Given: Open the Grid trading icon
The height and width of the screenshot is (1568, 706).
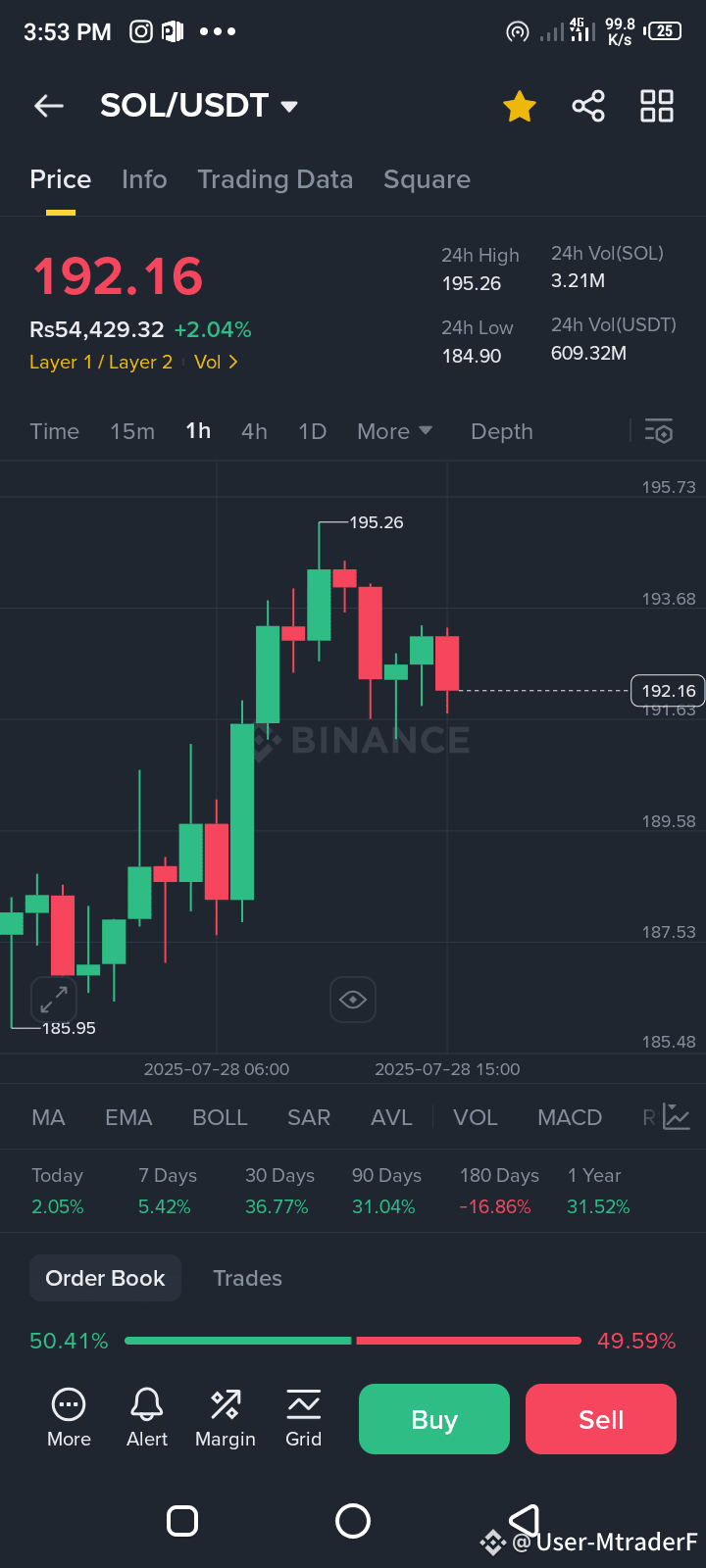Looking at the screenshot, I should (x=304, y=1418).
